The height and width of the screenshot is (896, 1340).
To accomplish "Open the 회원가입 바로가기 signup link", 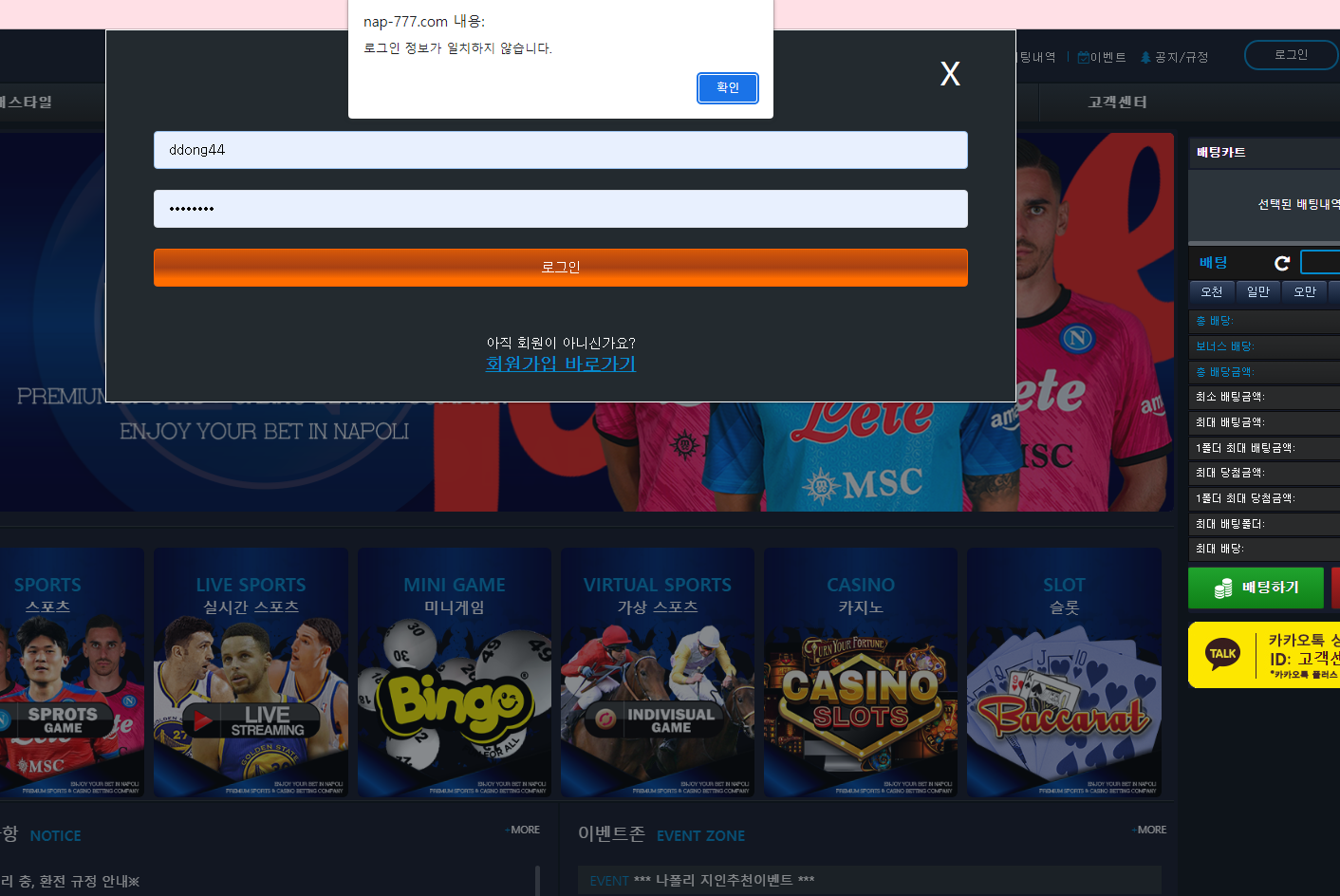I will click(x=560, y=364).
